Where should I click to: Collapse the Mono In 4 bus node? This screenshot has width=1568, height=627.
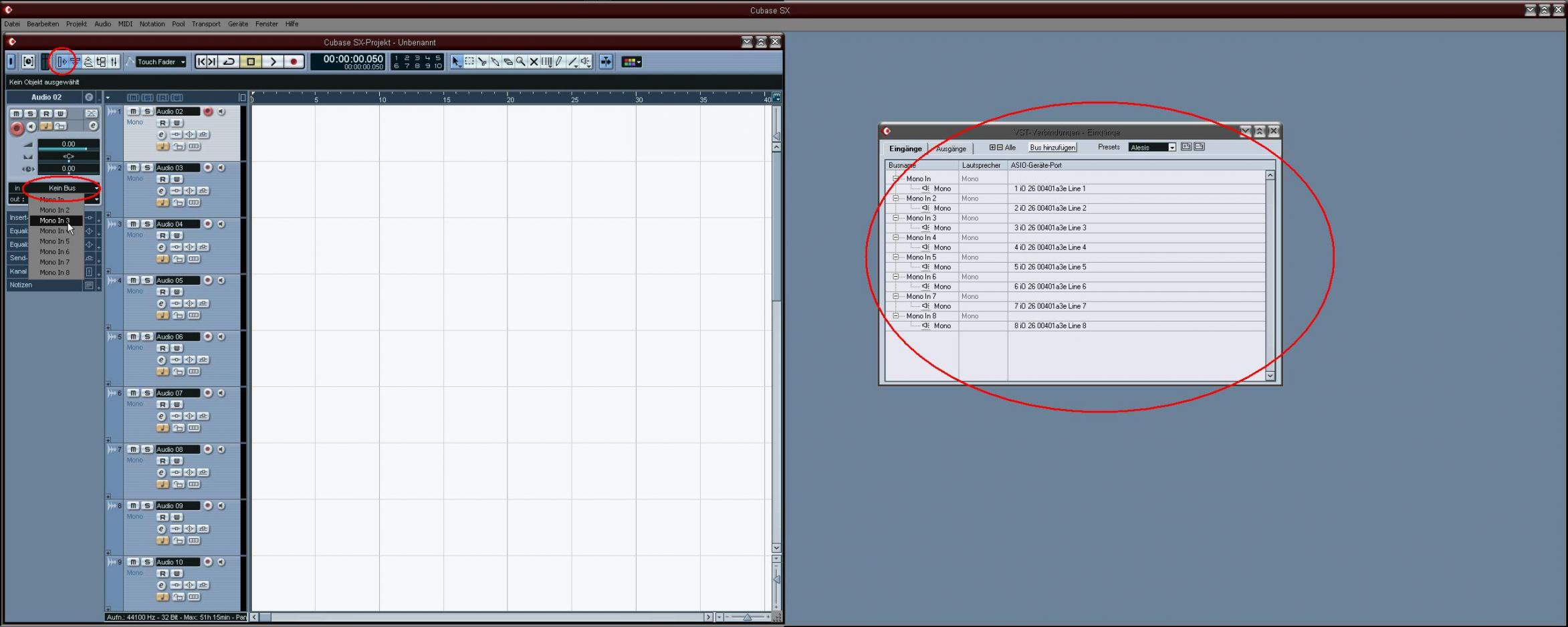[895, 237]
